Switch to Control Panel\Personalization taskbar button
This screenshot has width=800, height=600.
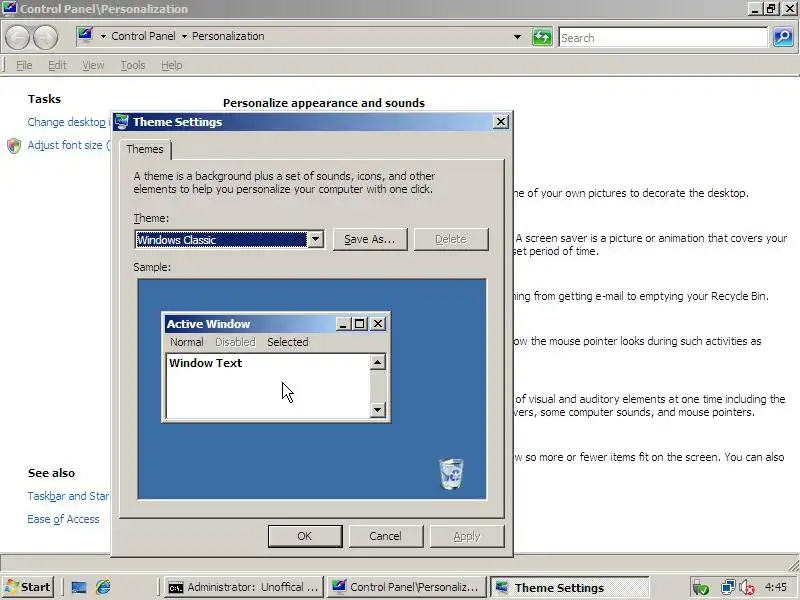point(405,587)
